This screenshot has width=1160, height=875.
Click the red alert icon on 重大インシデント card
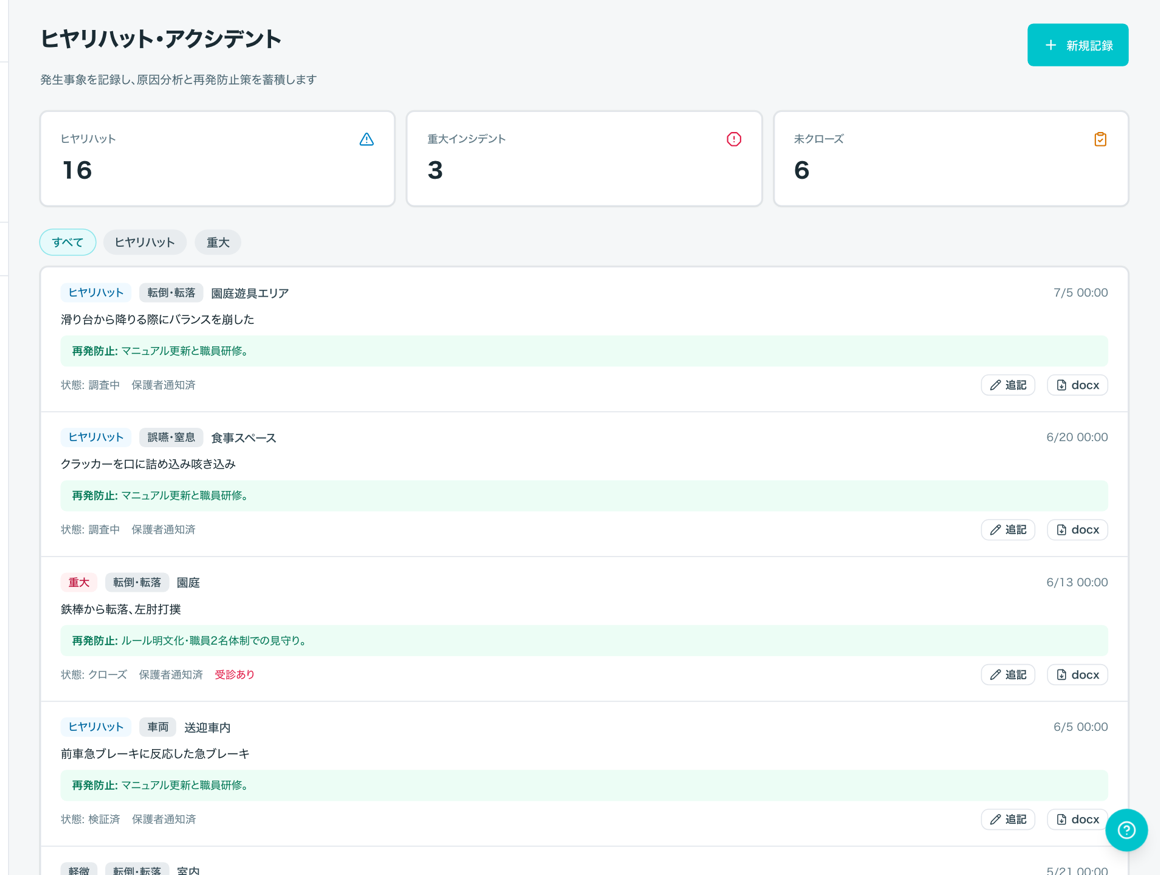[733, 139]
